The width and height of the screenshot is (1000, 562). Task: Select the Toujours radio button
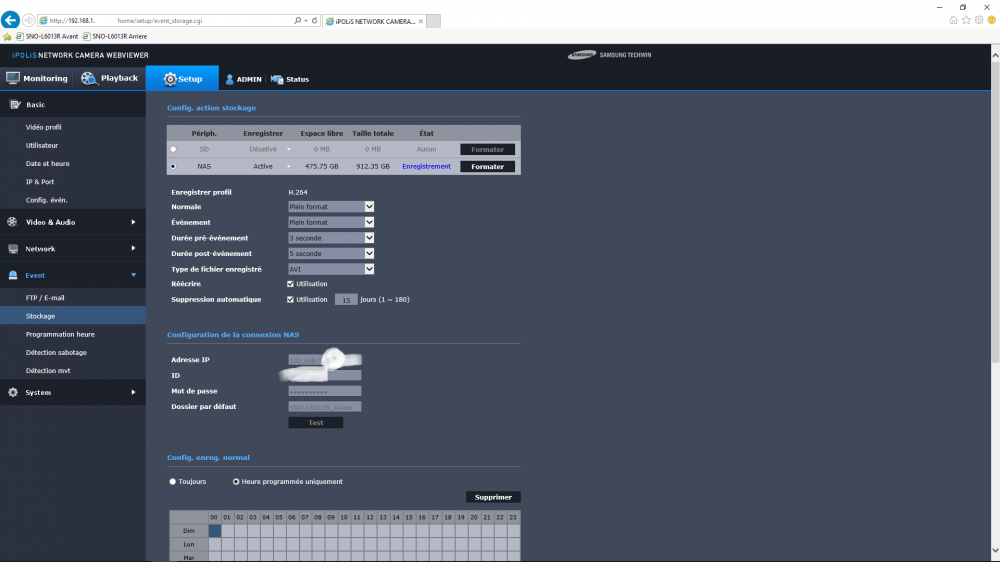173,481
